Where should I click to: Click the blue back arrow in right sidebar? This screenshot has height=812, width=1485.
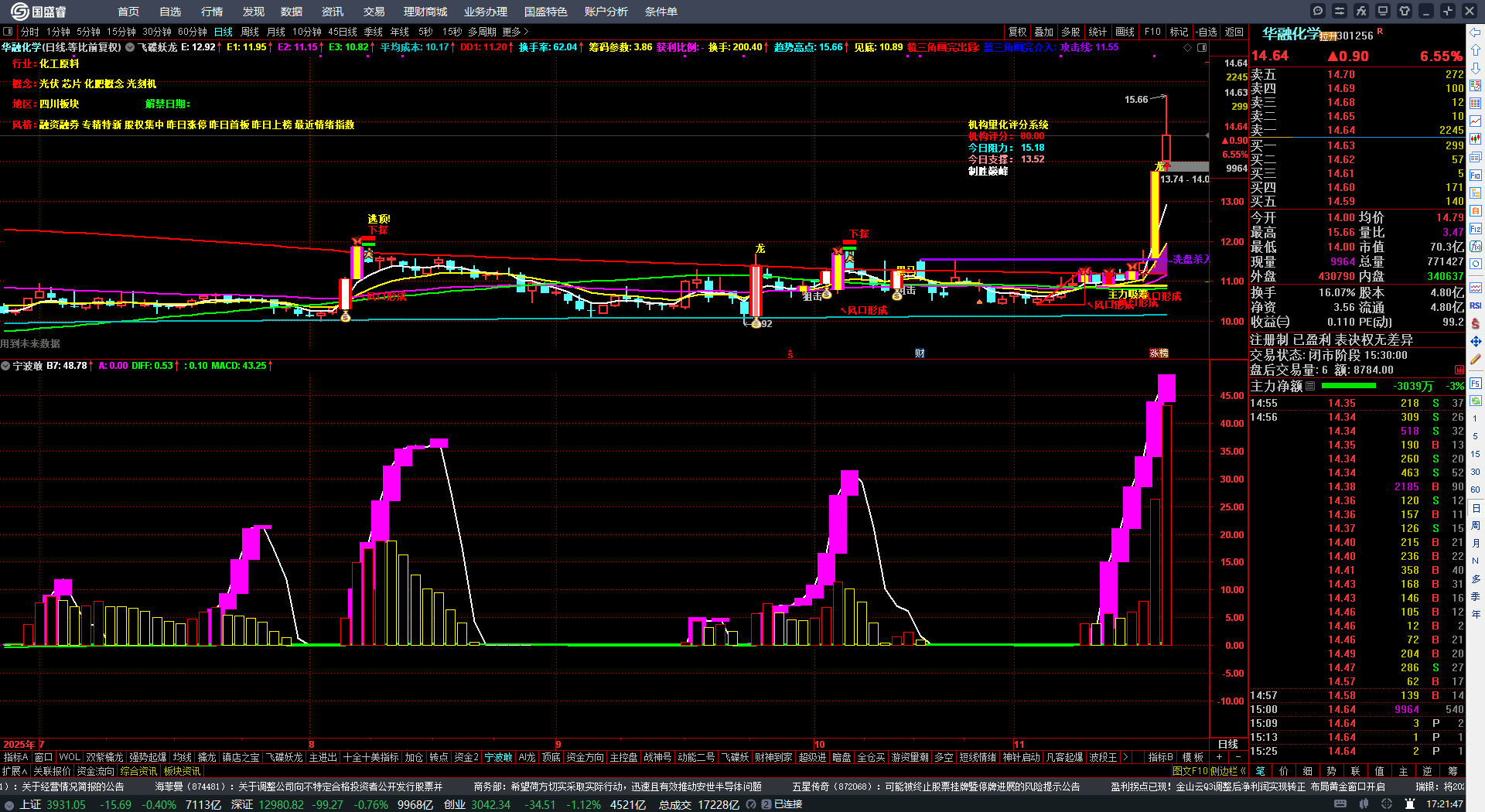1476,32
